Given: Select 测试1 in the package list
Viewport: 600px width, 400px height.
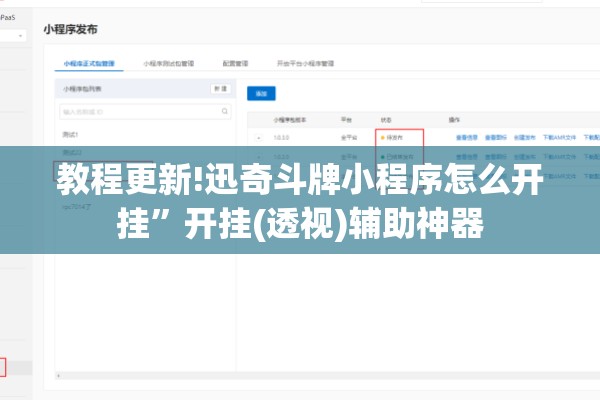Looking at the screenshot, I should [70, 135].
